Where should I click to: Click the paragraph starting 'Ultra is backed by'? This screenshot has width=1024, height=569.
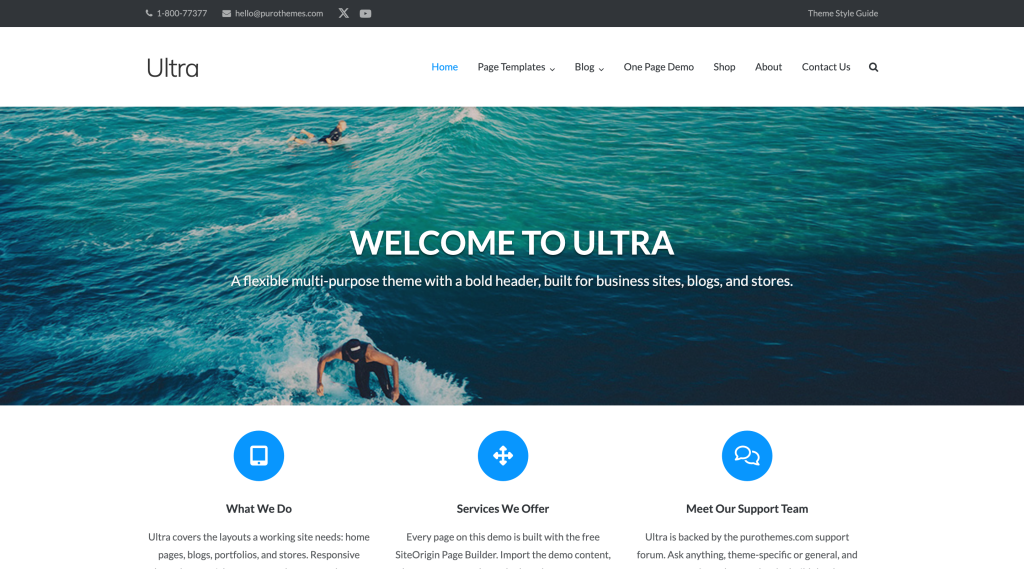click(747, 549)
